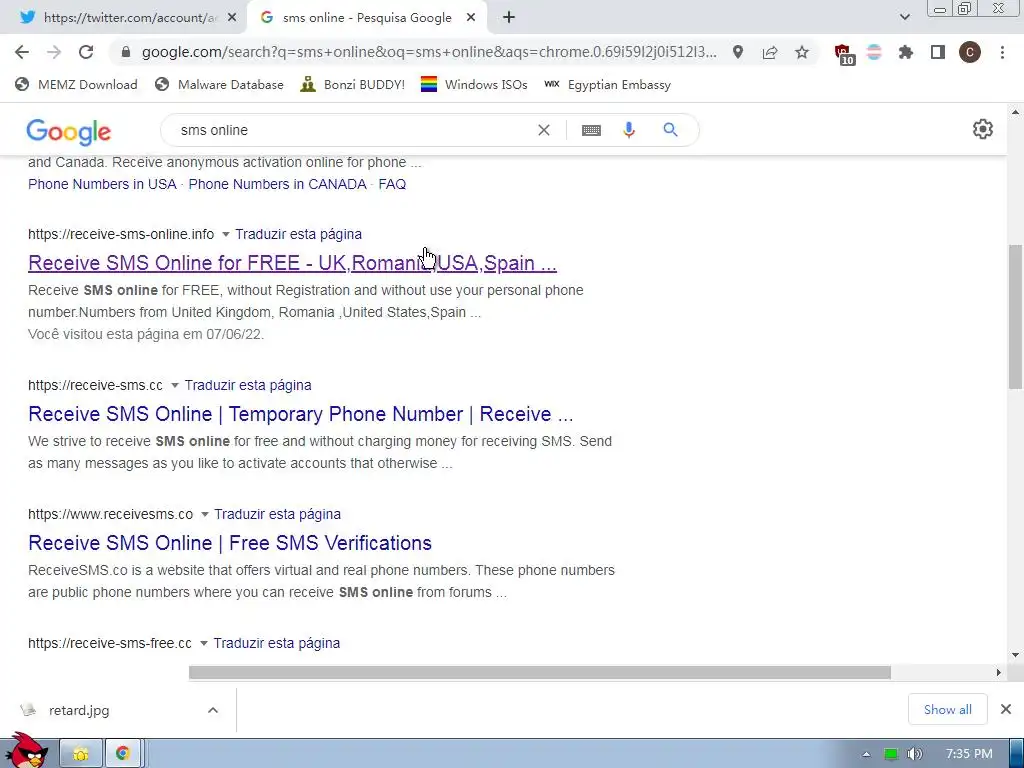The image size is (1024, 768).
Task: Open the new tab plus button
Action: [x=509, y=18]
